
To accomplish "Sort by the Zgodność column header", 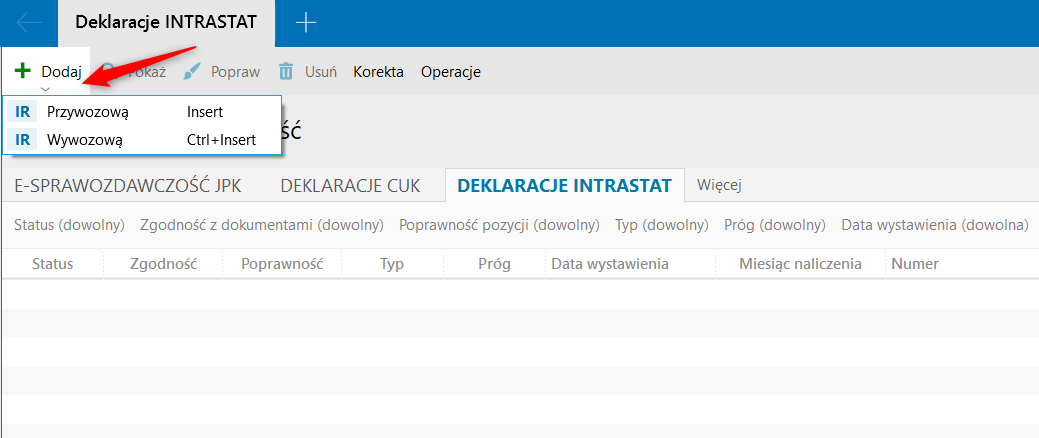I will pyautogui.click(x=163, y=264).
